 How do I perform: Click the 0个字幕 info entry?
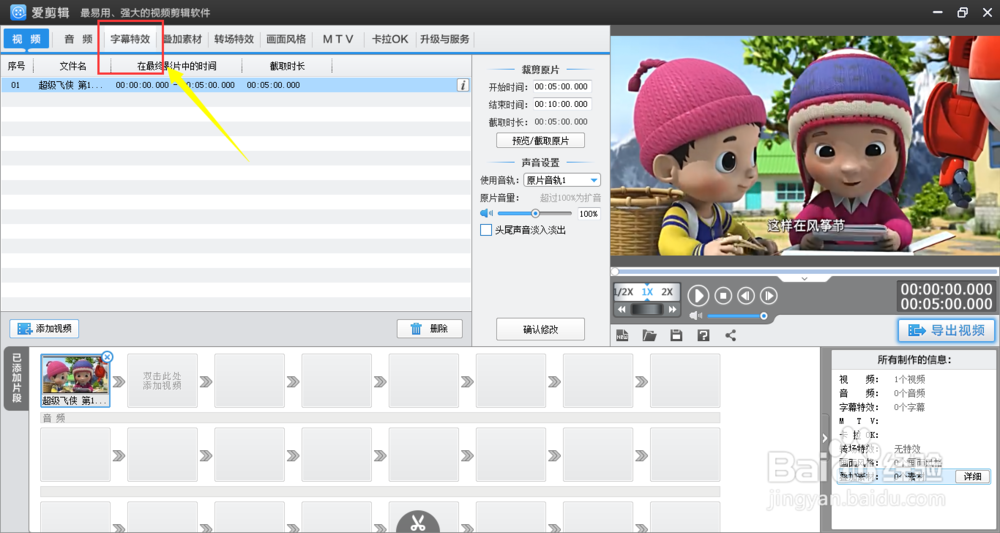pyautogui.click(x=909, y=407)
